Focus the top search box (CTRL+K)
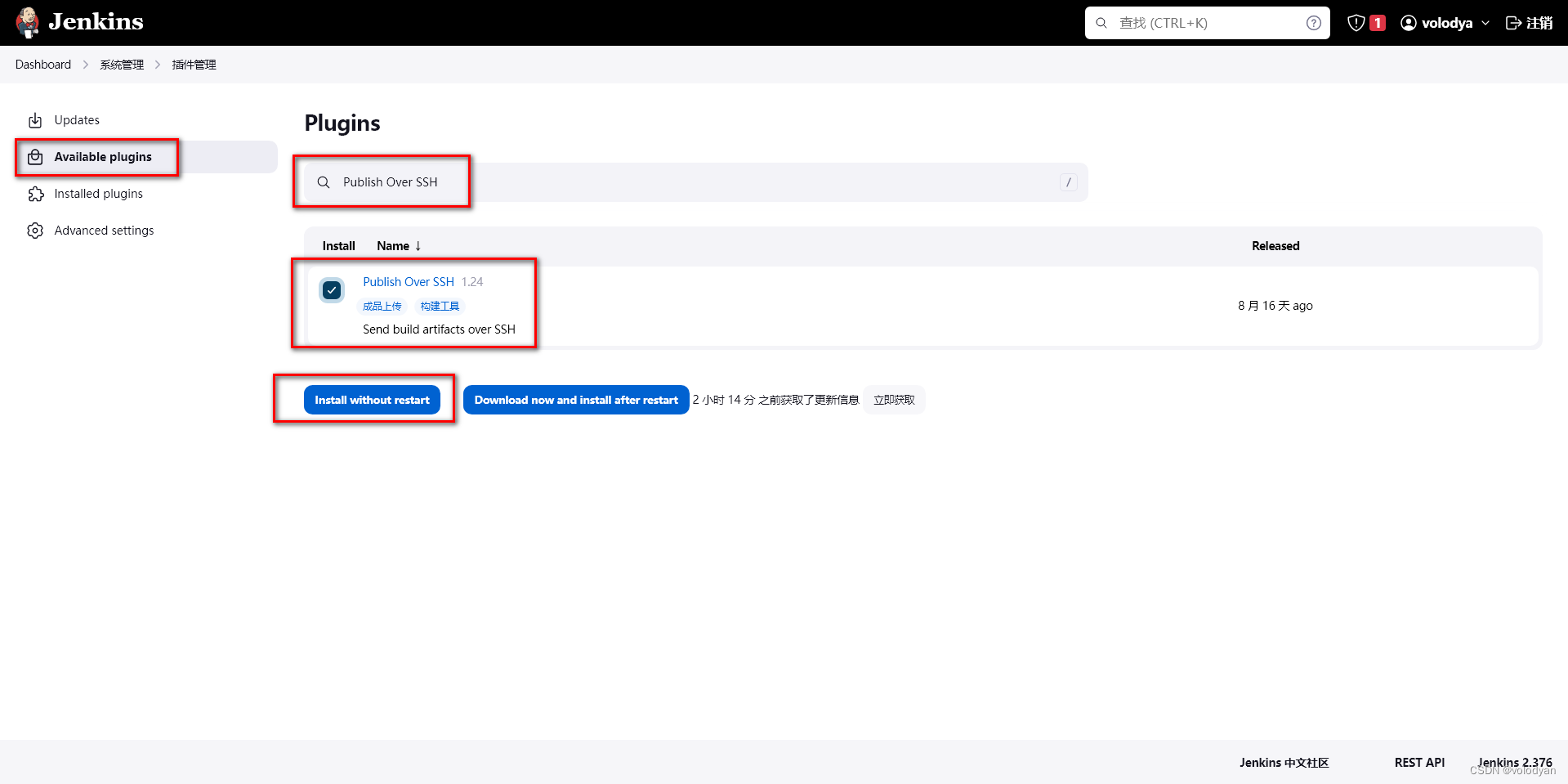 click(x=1207, y=23)
